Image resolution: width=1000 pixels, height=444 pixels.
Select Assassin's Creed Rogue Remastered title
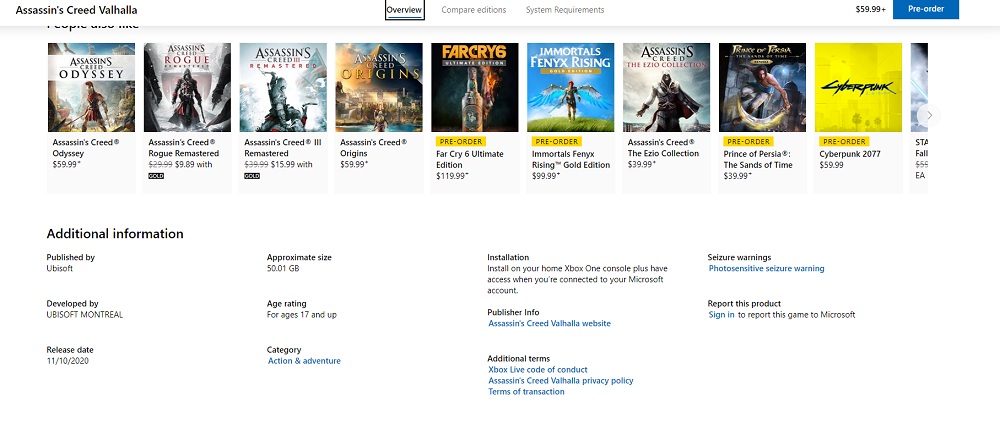[184, 148]
